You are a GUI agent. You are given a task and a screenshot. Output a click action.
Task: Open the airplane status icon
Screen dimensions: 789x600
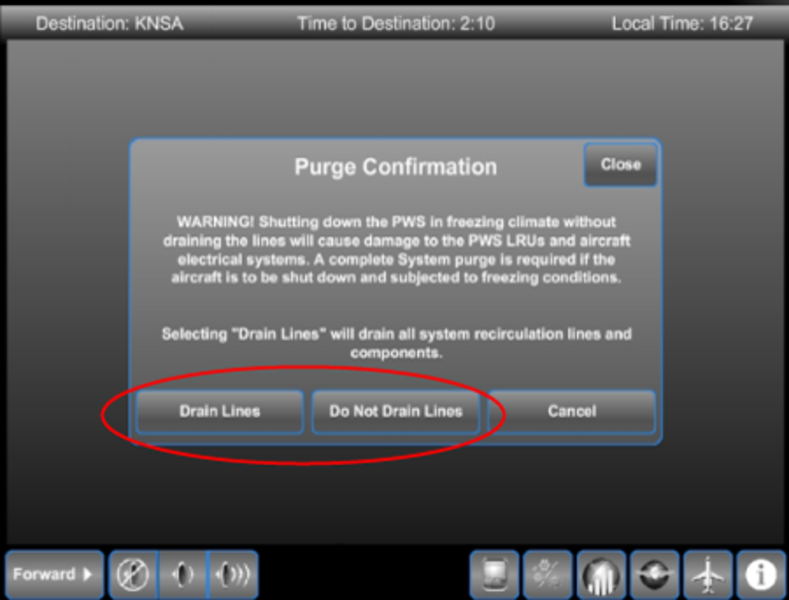coord(708,574)
